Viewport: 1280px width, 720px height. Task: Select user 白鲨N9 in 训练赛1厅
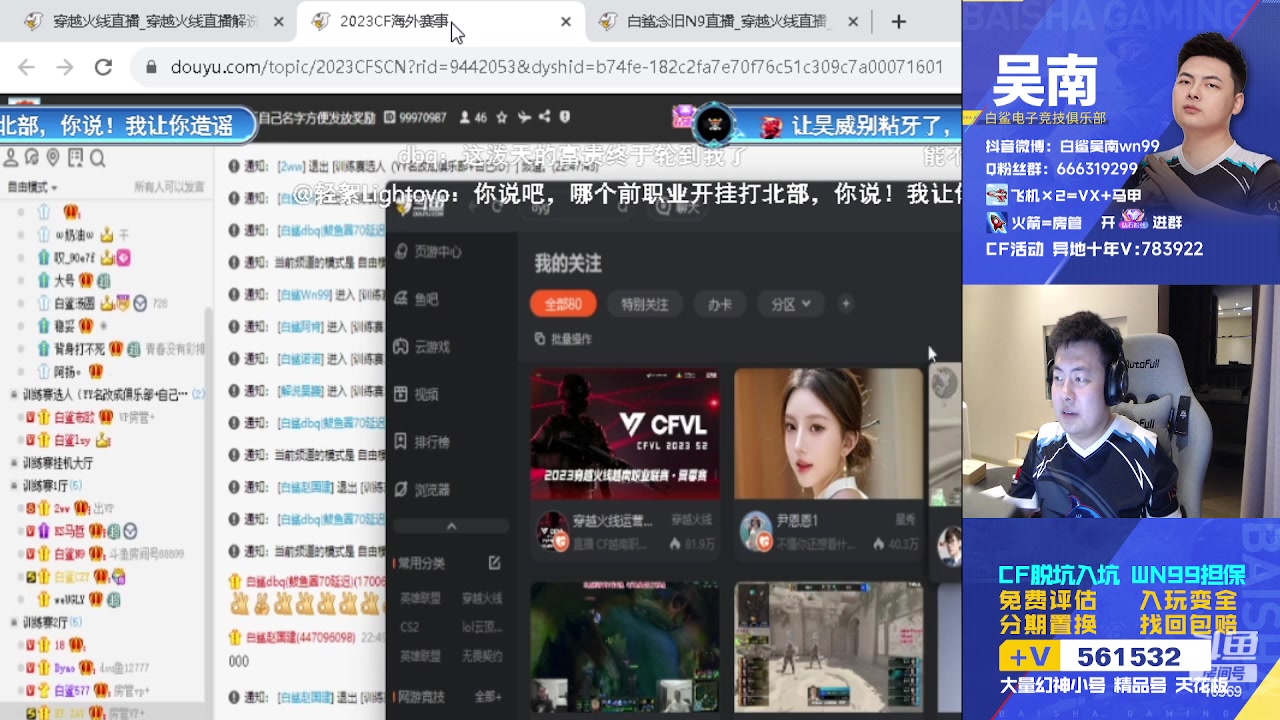click(x=70, y=554)
